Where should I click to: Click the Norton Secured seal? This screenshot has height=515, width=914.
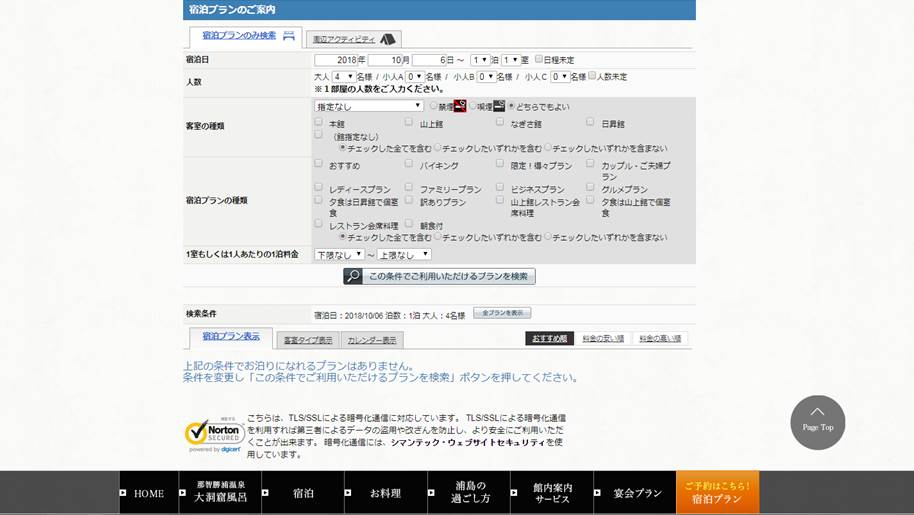214,436
